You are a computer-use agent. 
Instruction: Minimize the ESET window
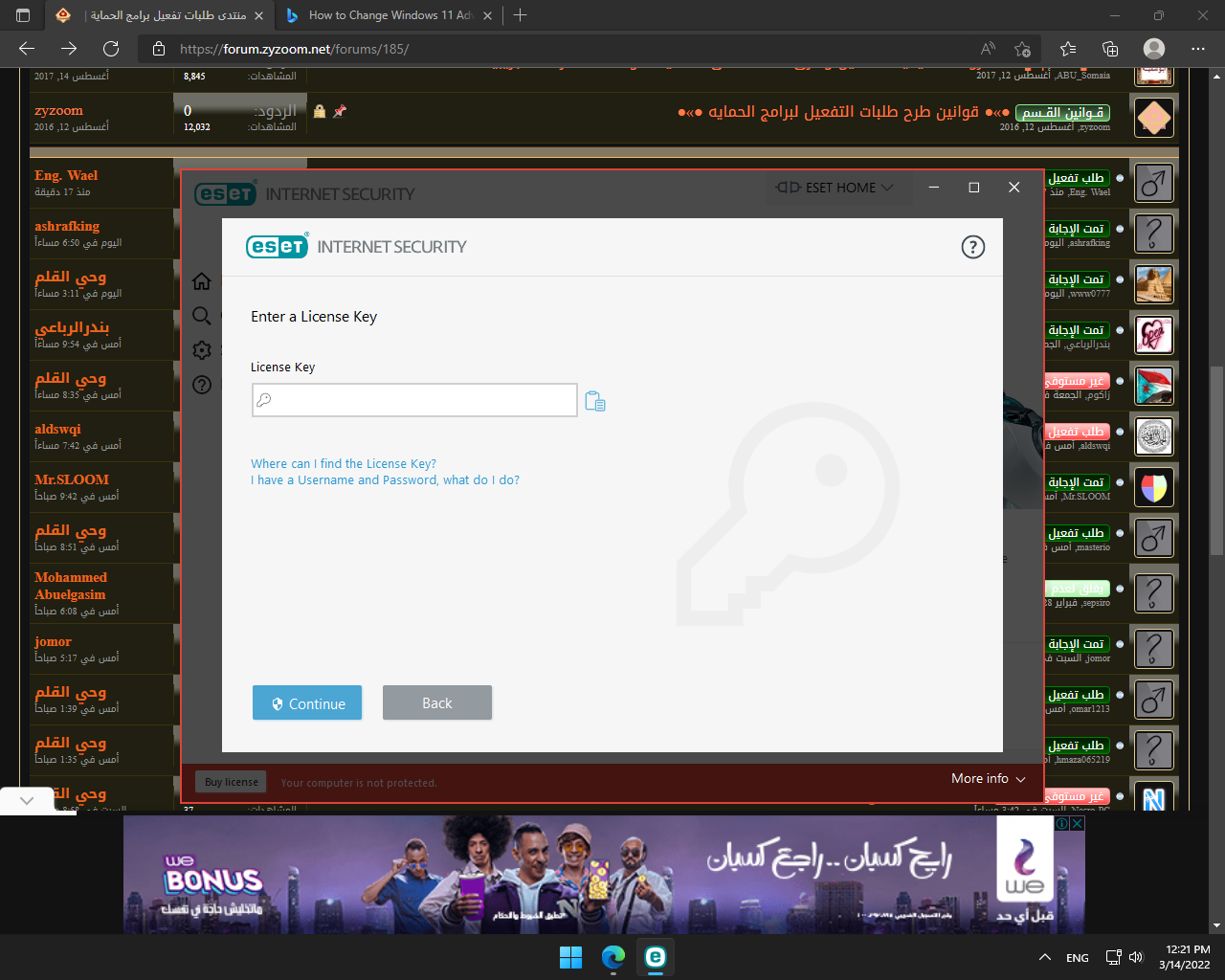(934, 188)
